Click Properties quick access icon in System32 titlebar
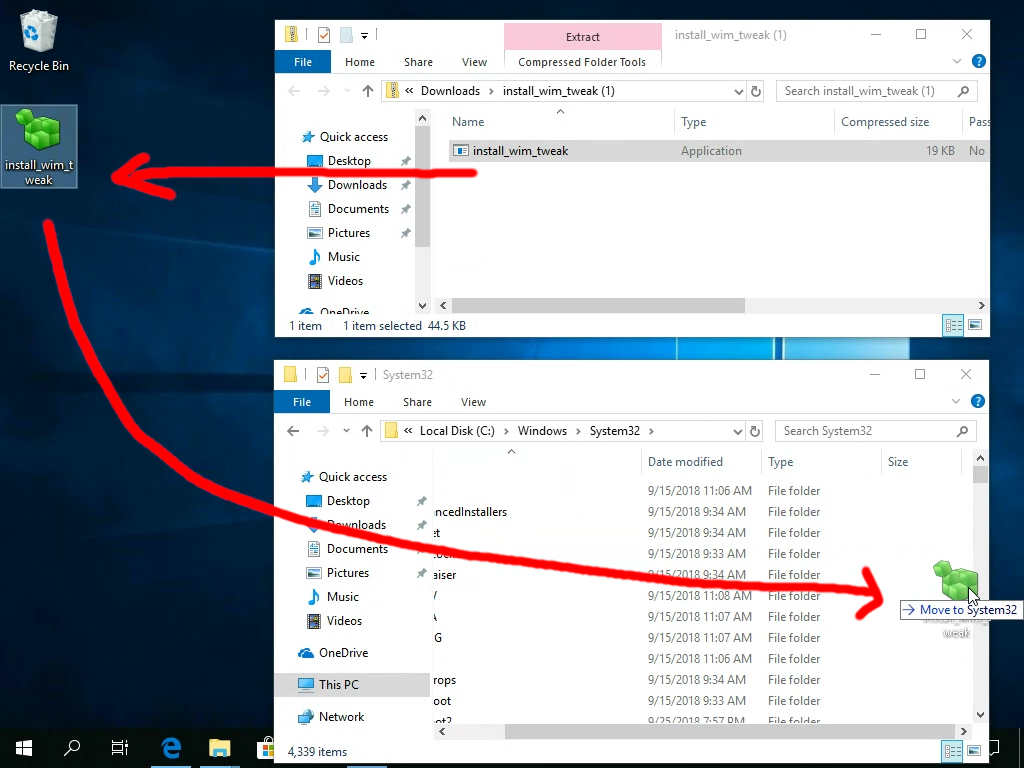The image size is (1024, 768). (x=323, y=375)
